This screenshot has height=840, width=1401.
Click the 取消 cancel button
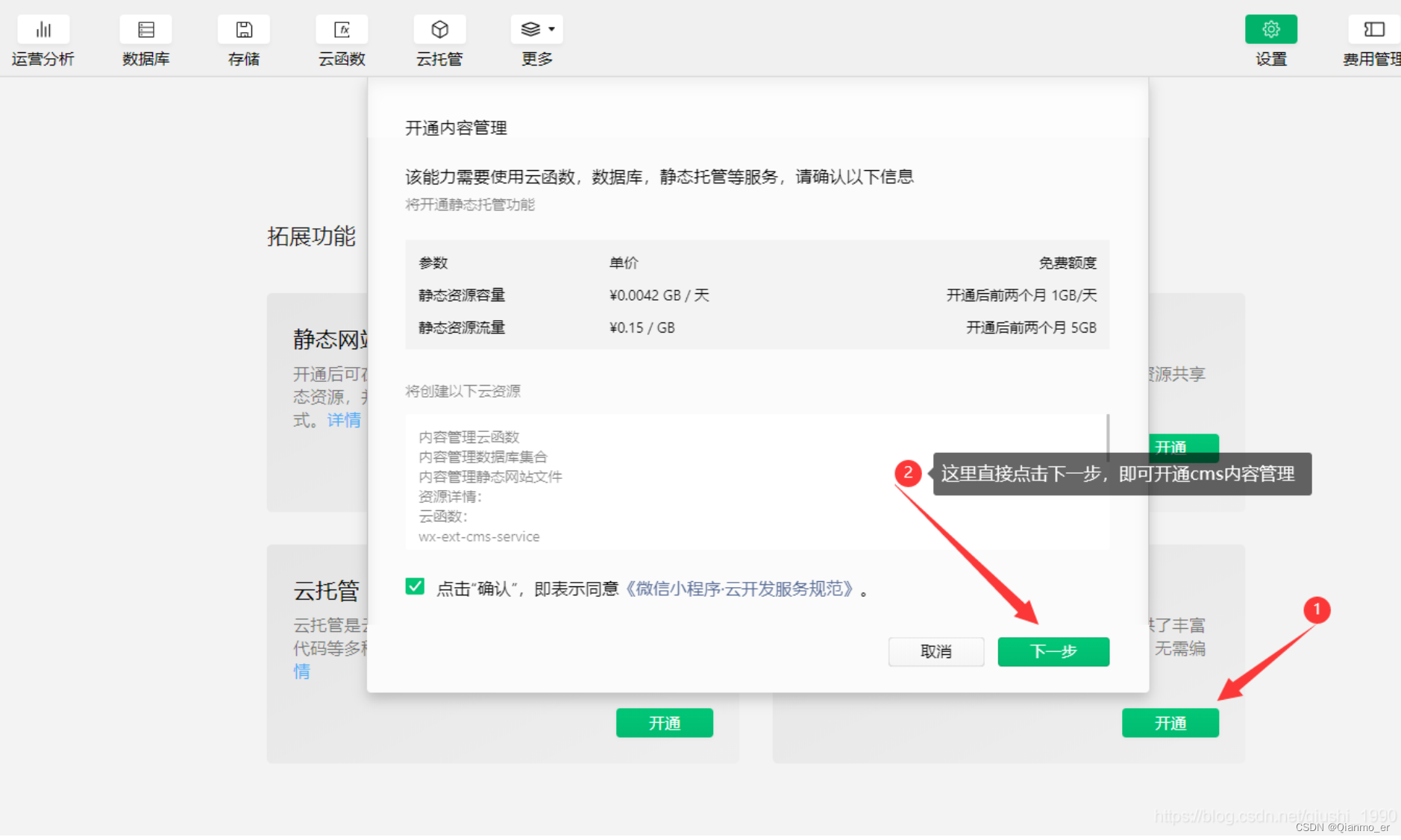coord(936,652)
